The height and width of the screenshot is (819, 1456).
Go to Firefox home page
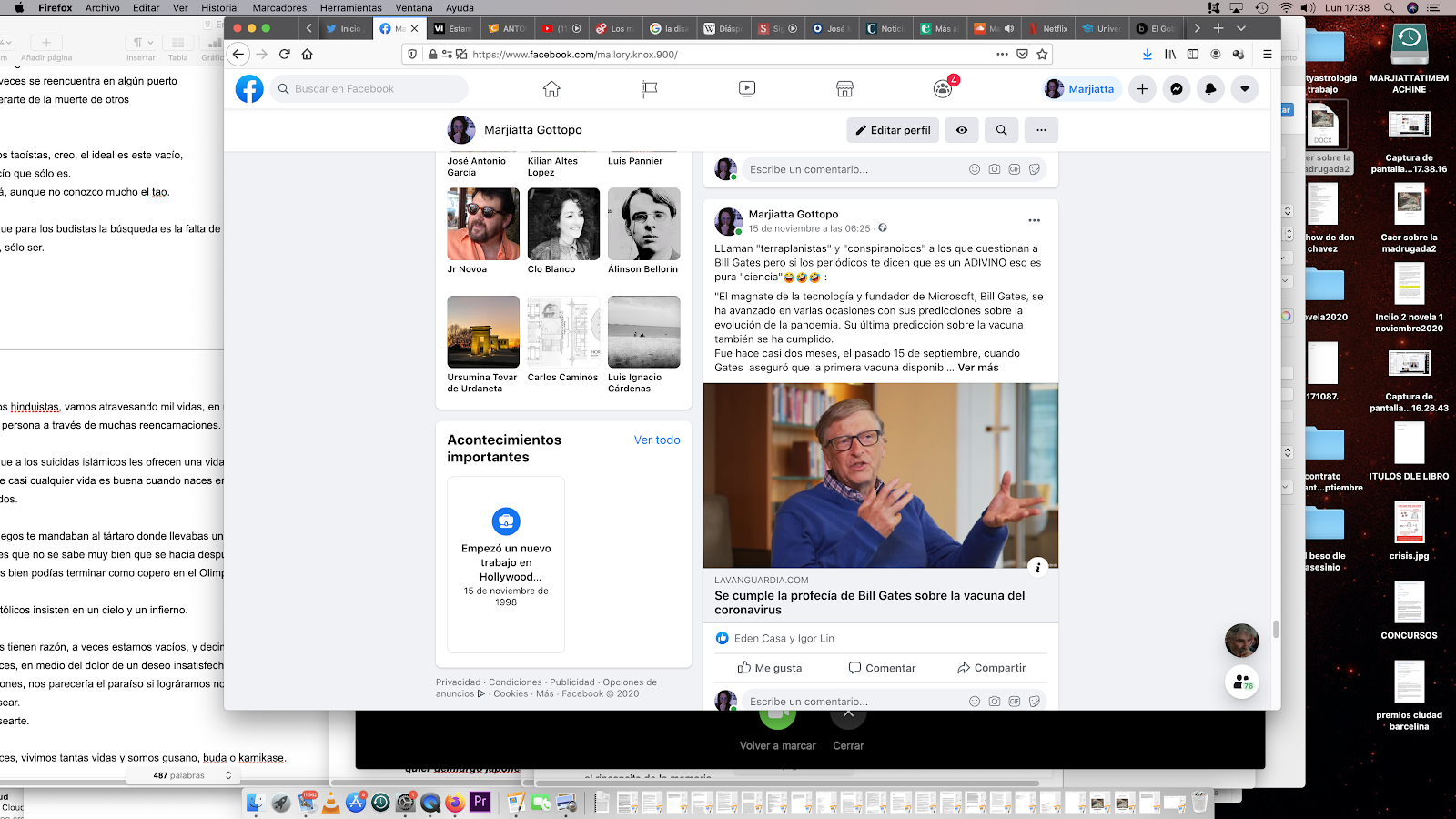coord(308,55)
